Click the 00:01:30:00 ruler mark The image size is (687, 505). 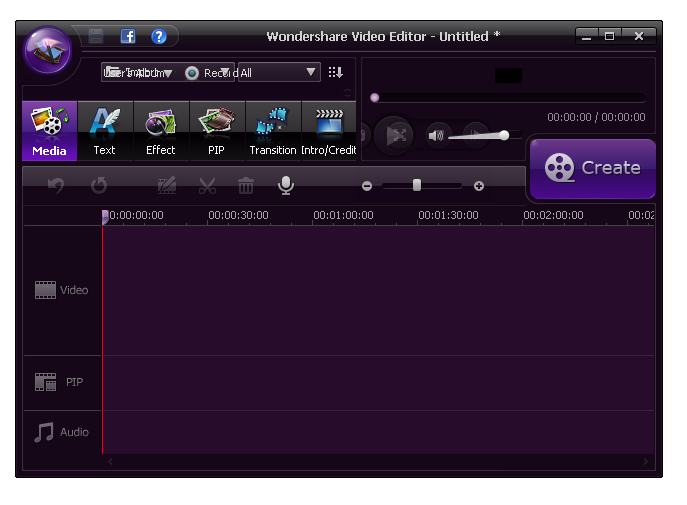pos(448,215)
